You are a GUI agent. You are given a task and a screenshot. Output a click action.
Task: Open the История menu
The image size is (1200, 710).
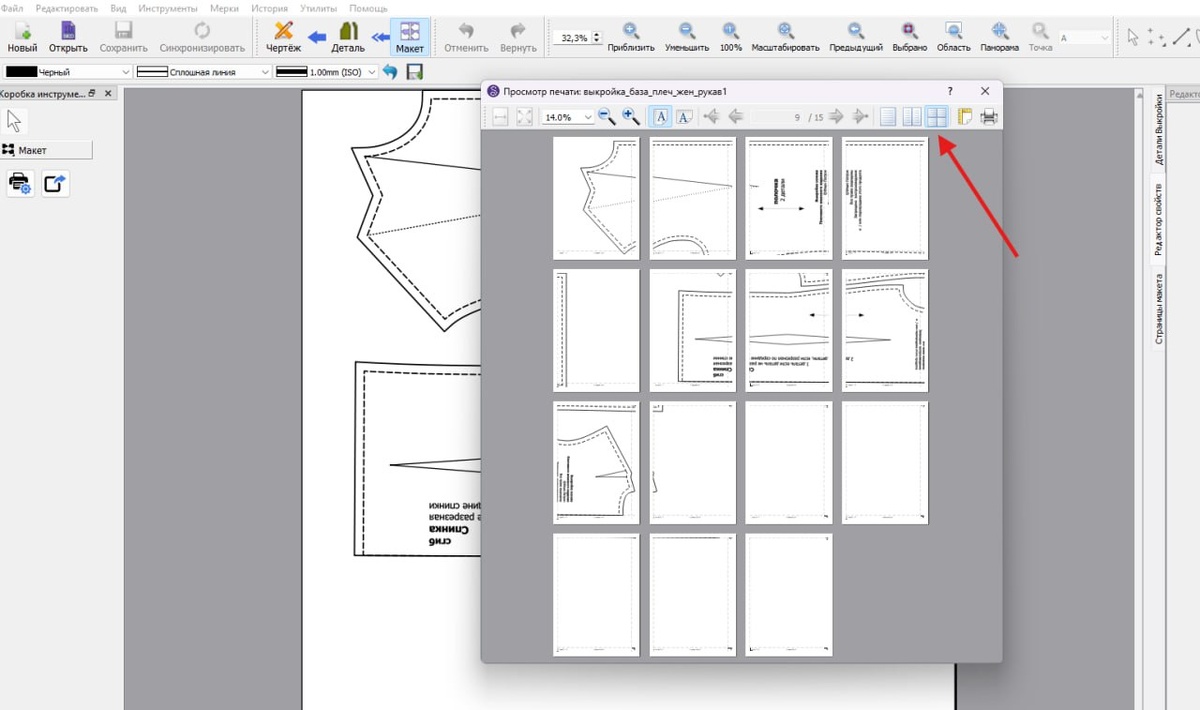point(269,7)
